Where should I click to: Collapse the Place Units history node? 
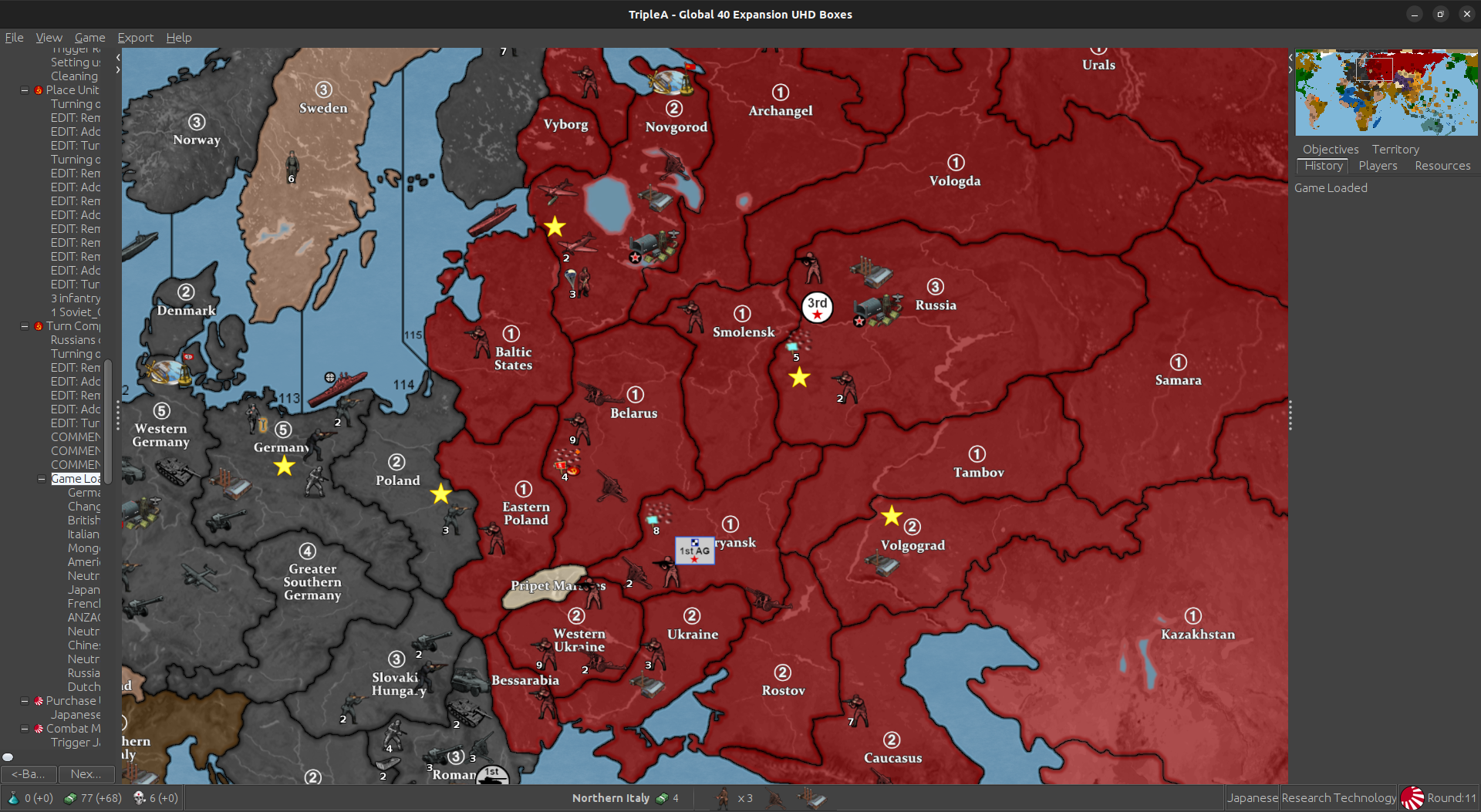coord(25,89)
